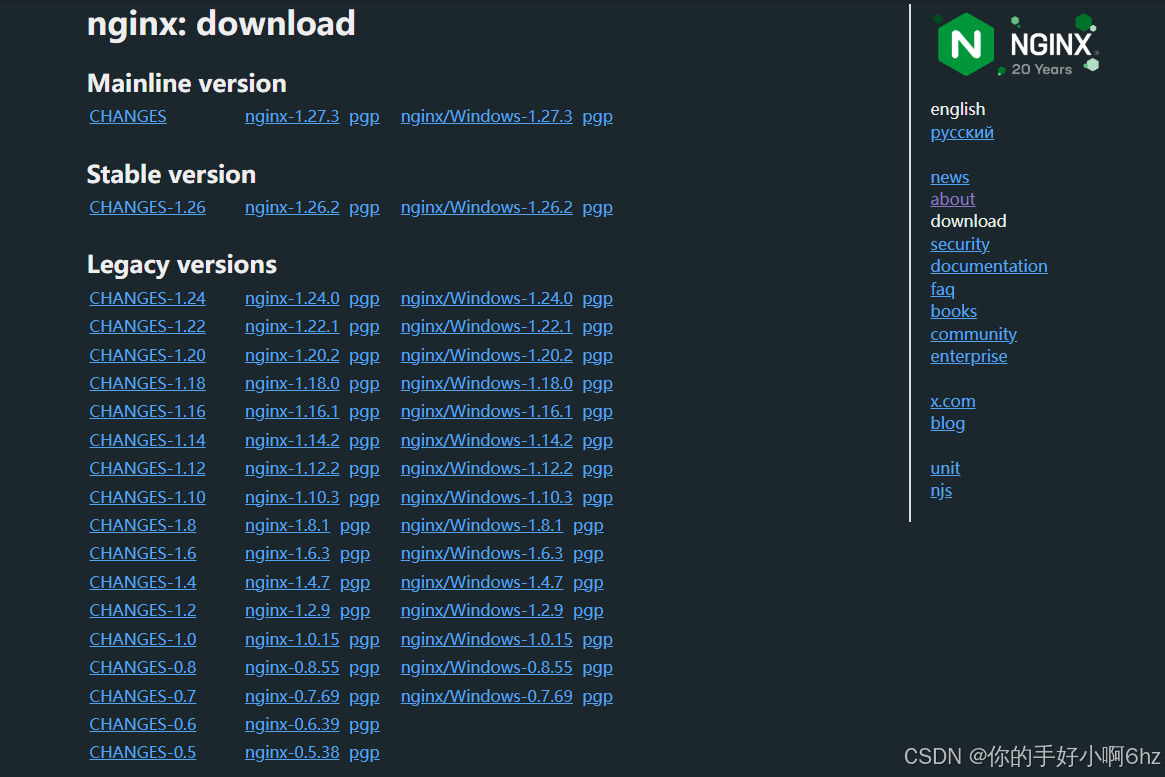
Task: Open the community page
Action: click(973, 334)
